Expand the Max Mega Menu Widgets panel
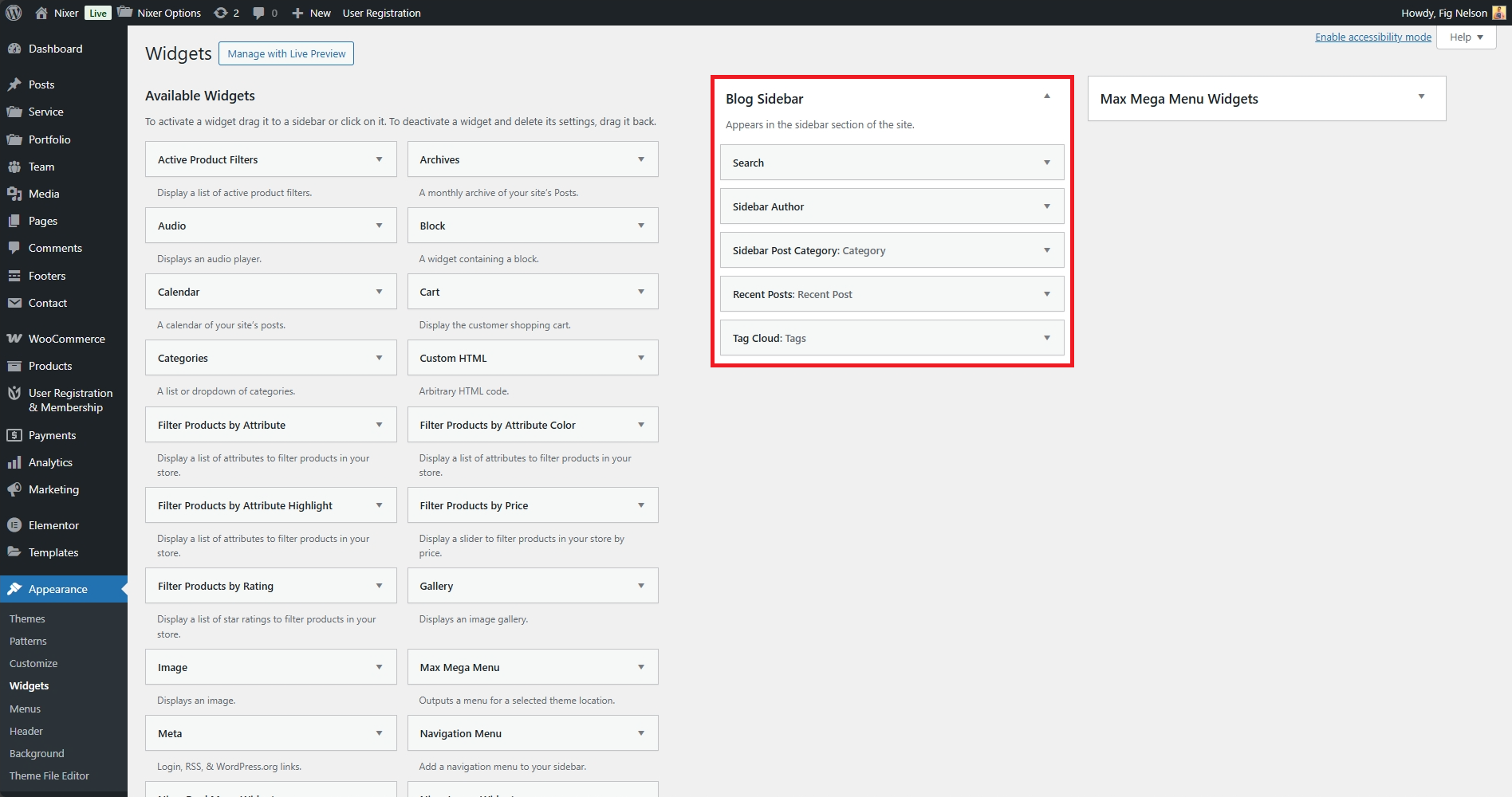1512x797 pixels. click(1420, 97)
